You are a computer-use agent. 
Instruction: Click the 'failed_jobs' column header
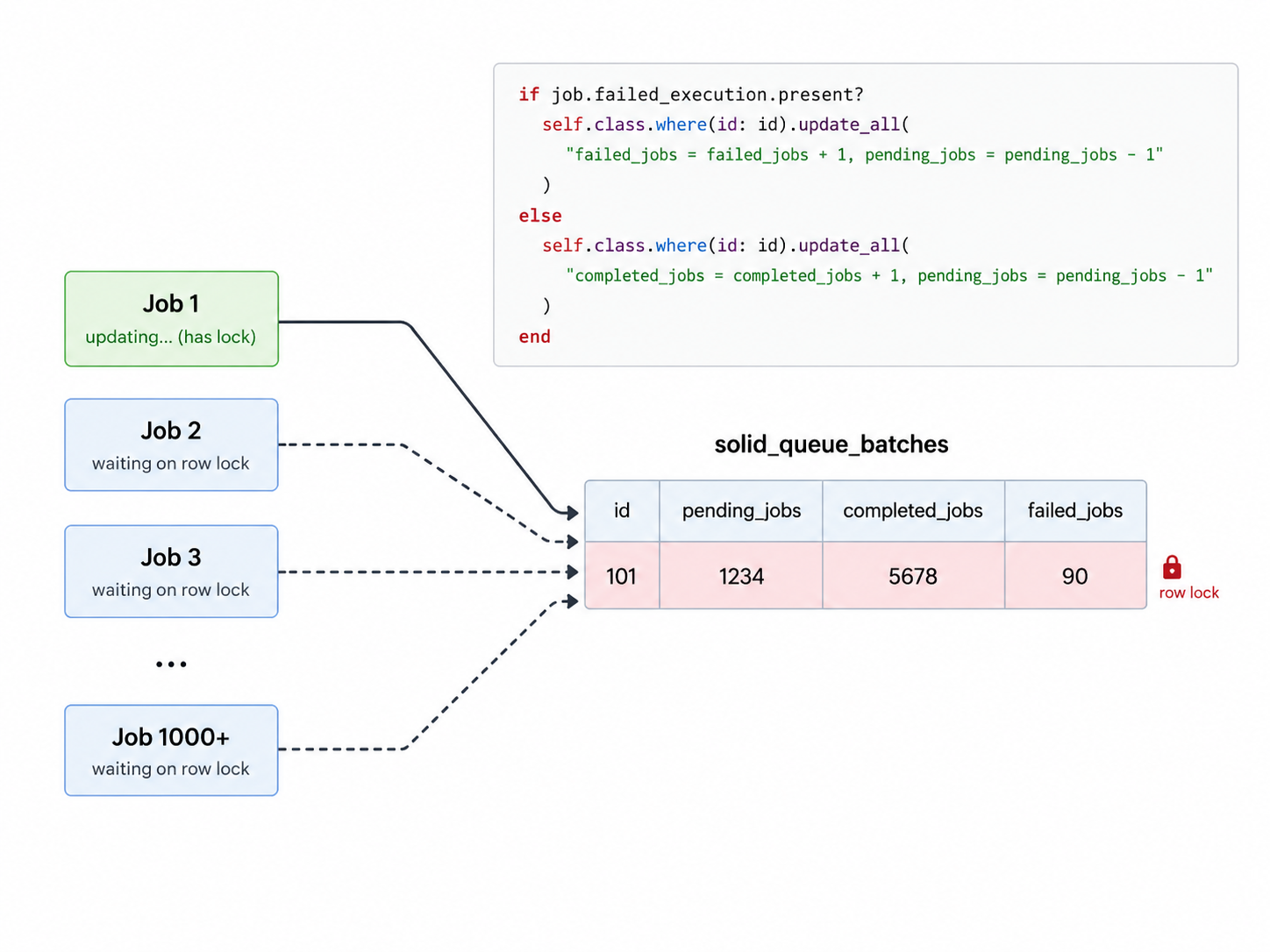coord(1075,511)
